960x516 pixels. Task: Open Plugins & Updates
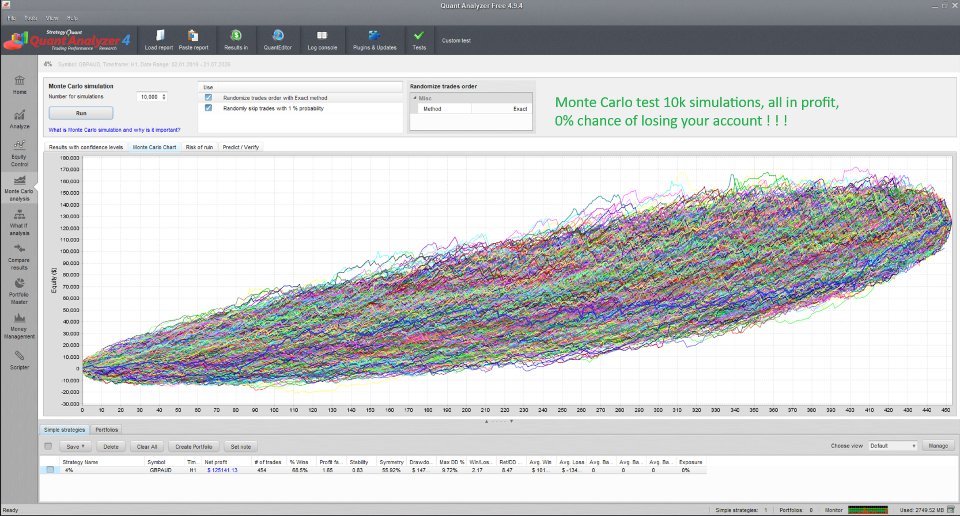(x=375, y=40)
